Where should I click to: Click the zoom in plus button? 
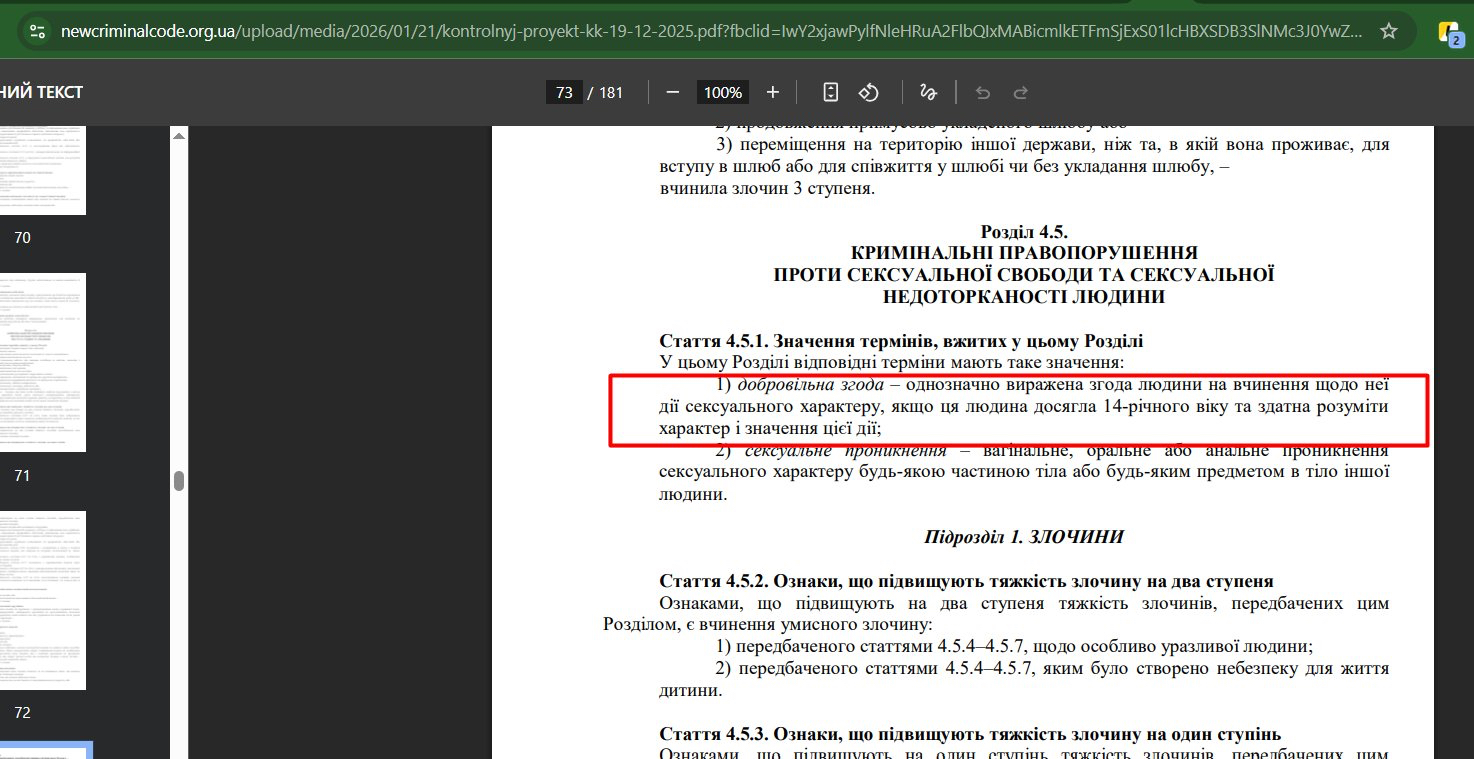pyautogui.click(x=772, y=92)
